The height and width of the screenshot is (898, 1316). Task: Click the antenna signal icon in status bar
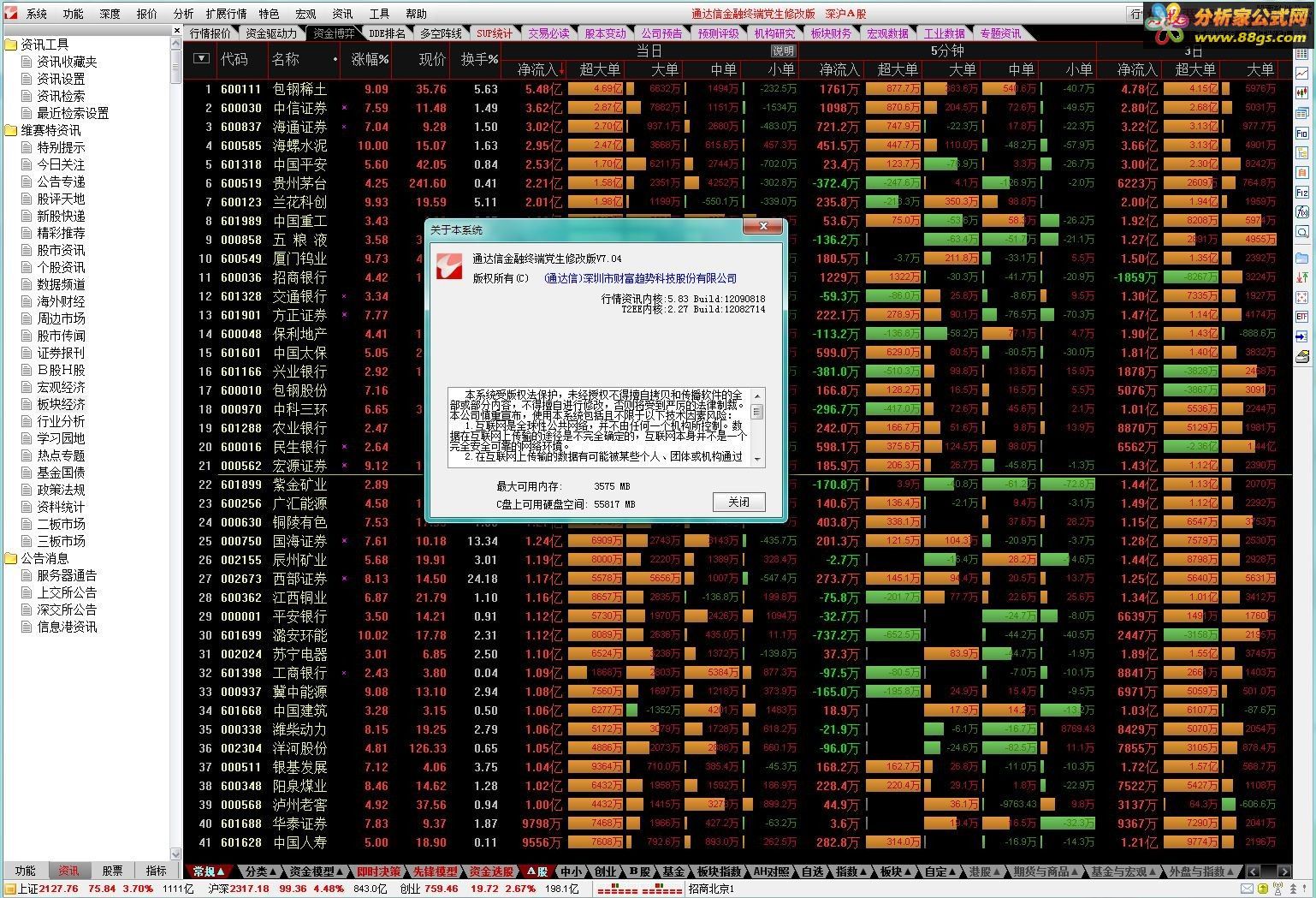(x=1277, y=889)
